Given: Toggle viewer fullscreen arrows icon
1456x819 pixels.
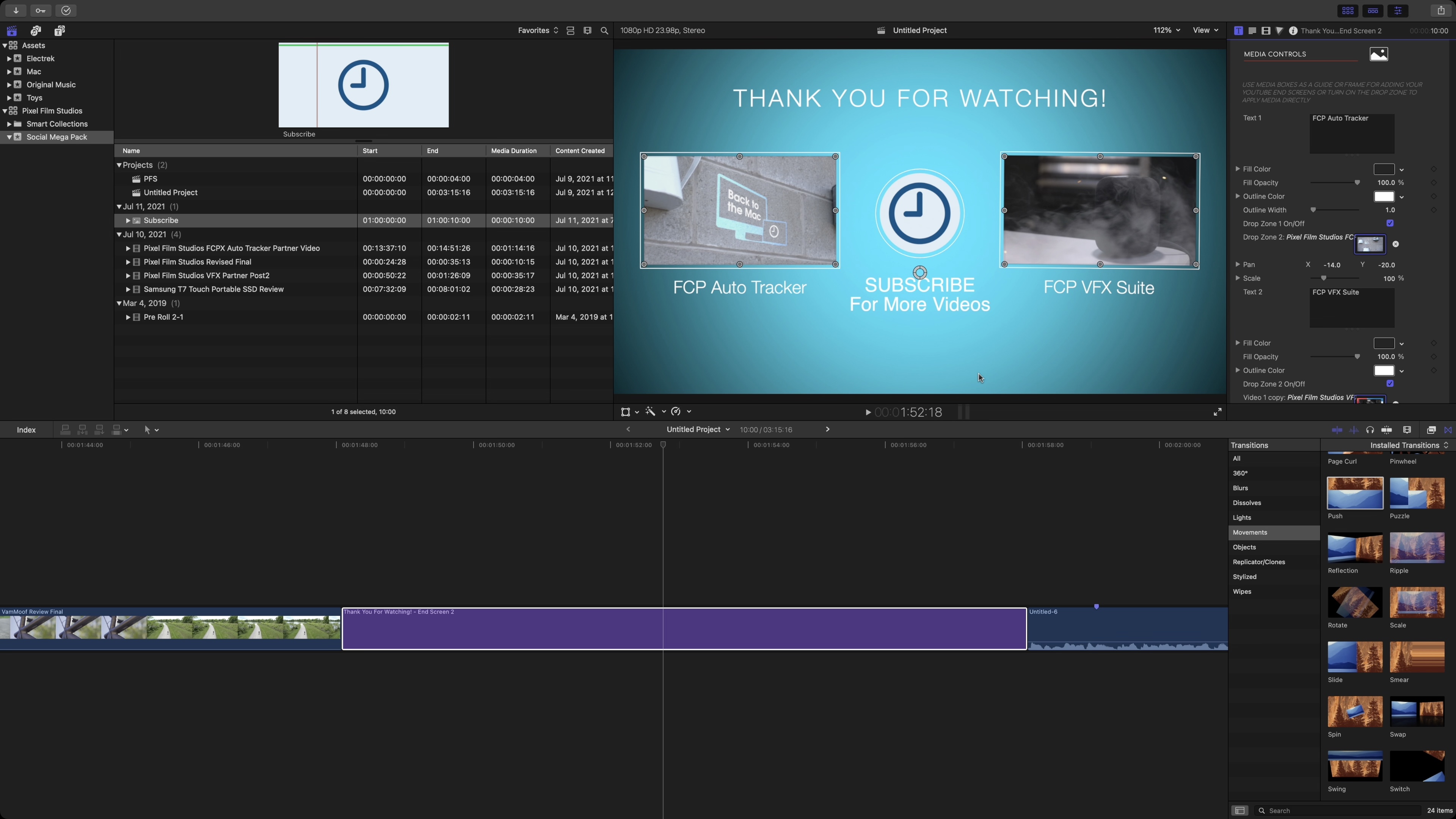Looking at the screenshot, I should (x=1217, y=412).
